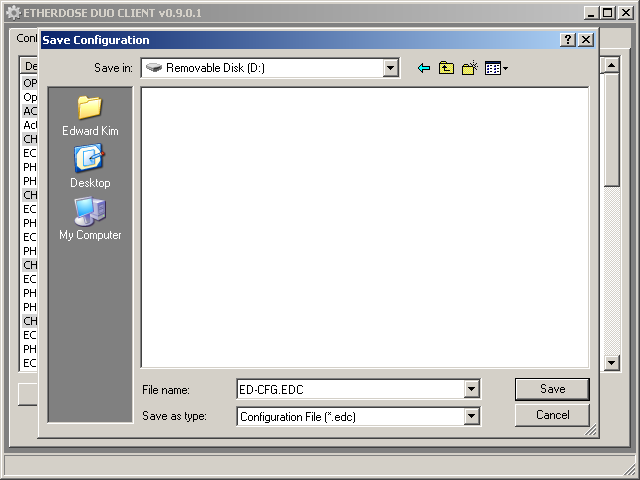Select My Computer in places bar
Image resolution: width=640 pixels, height=480 pixels.
(90, 218)
